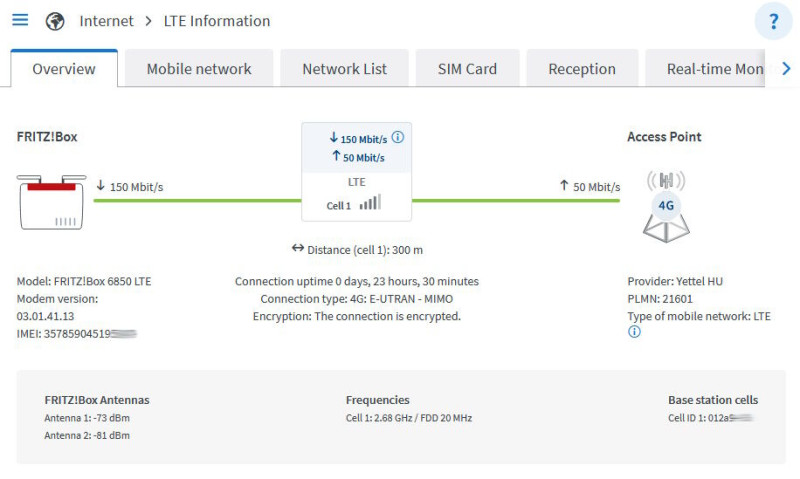800x479 pixels.
Task: Open the hamburger navigation menu
Action: pyautogui.click(x=20, y=21)
